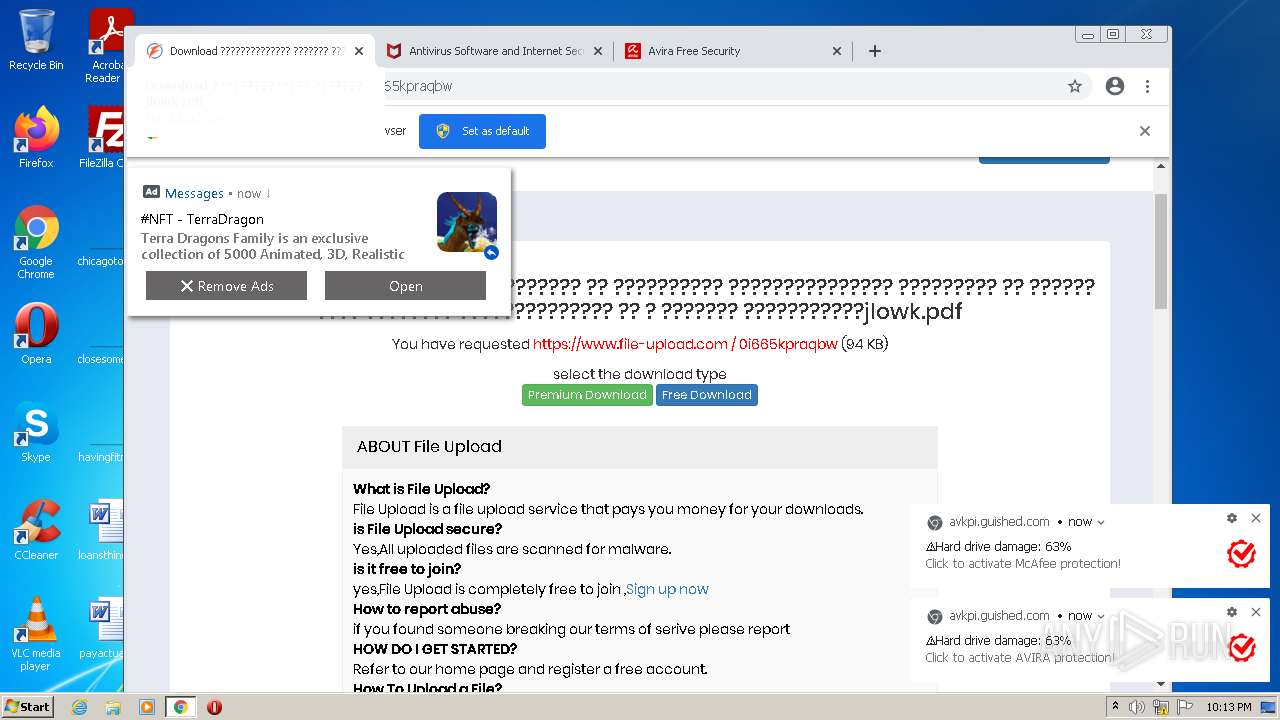Click the Premium Download button
Screen dimensions: 1280x720
pos(587,395)
